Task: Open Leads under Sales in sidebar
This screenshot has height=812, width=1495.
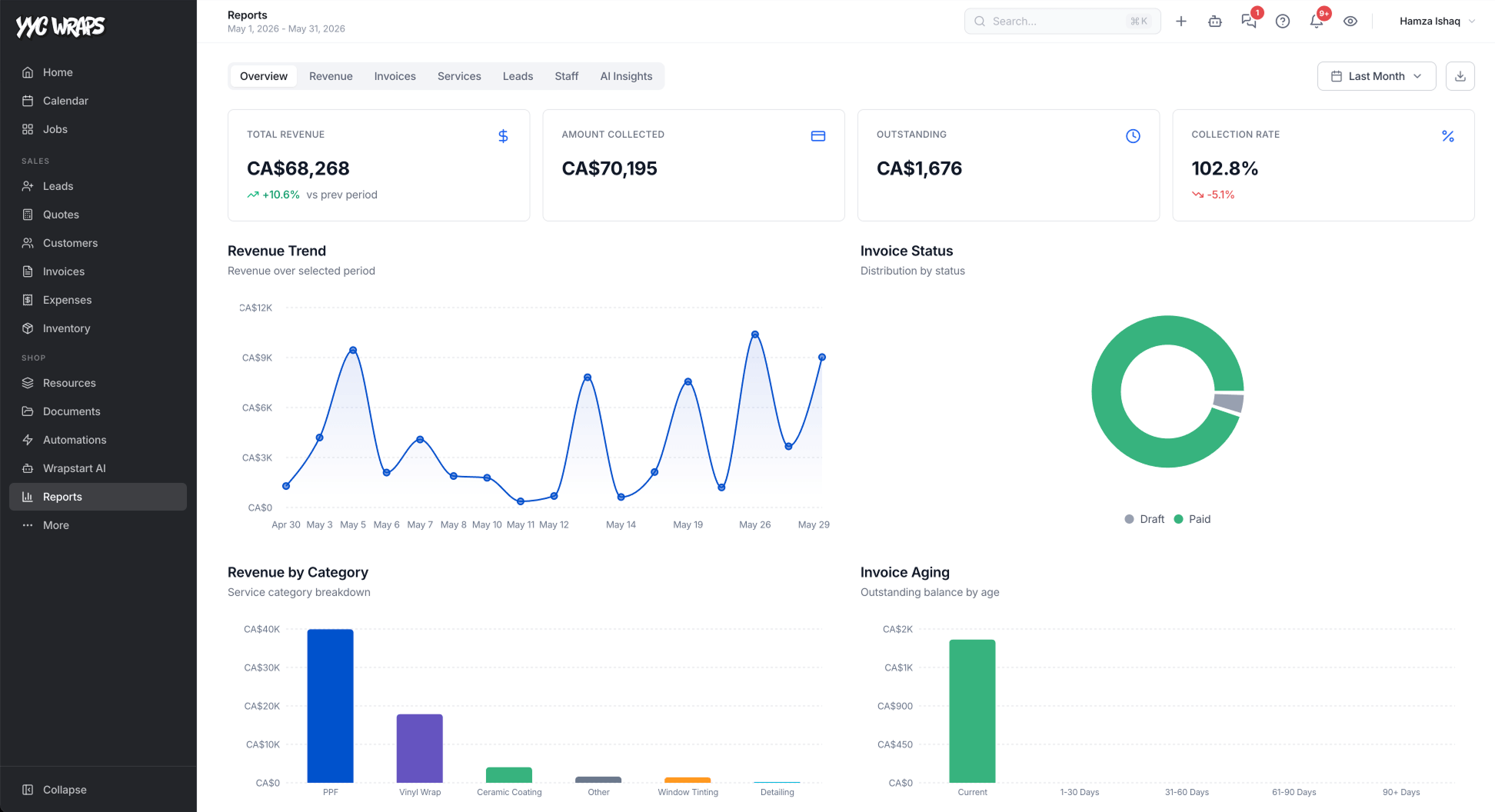Action: pos(98,186)
